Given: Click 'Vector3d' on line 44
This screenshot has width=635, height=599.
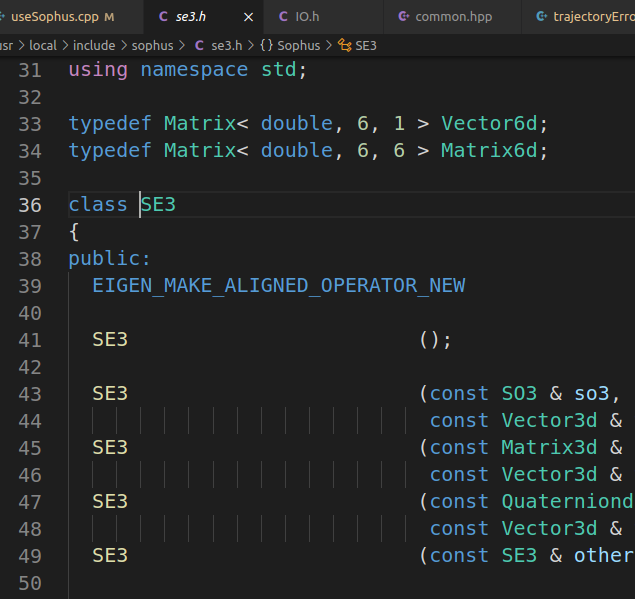Looking at the screenshot, I should (x=549, y=420).
